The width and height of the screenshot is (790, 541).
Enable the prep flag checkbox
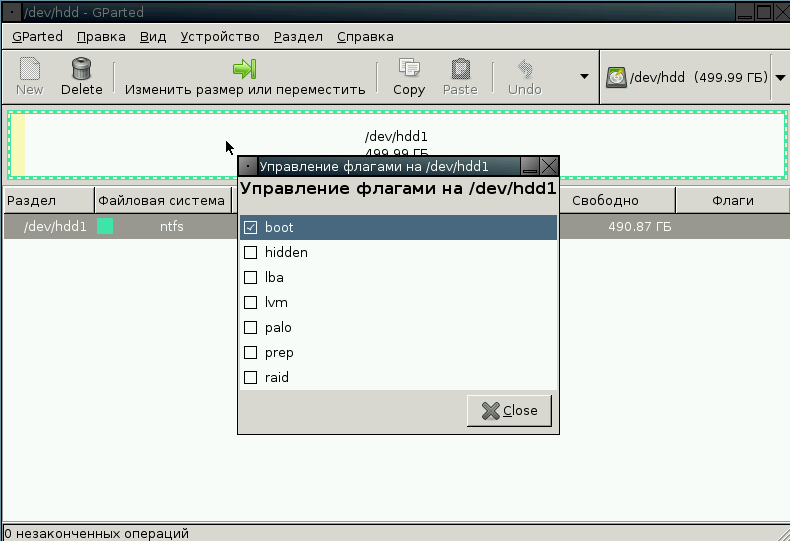pos(250,353)
